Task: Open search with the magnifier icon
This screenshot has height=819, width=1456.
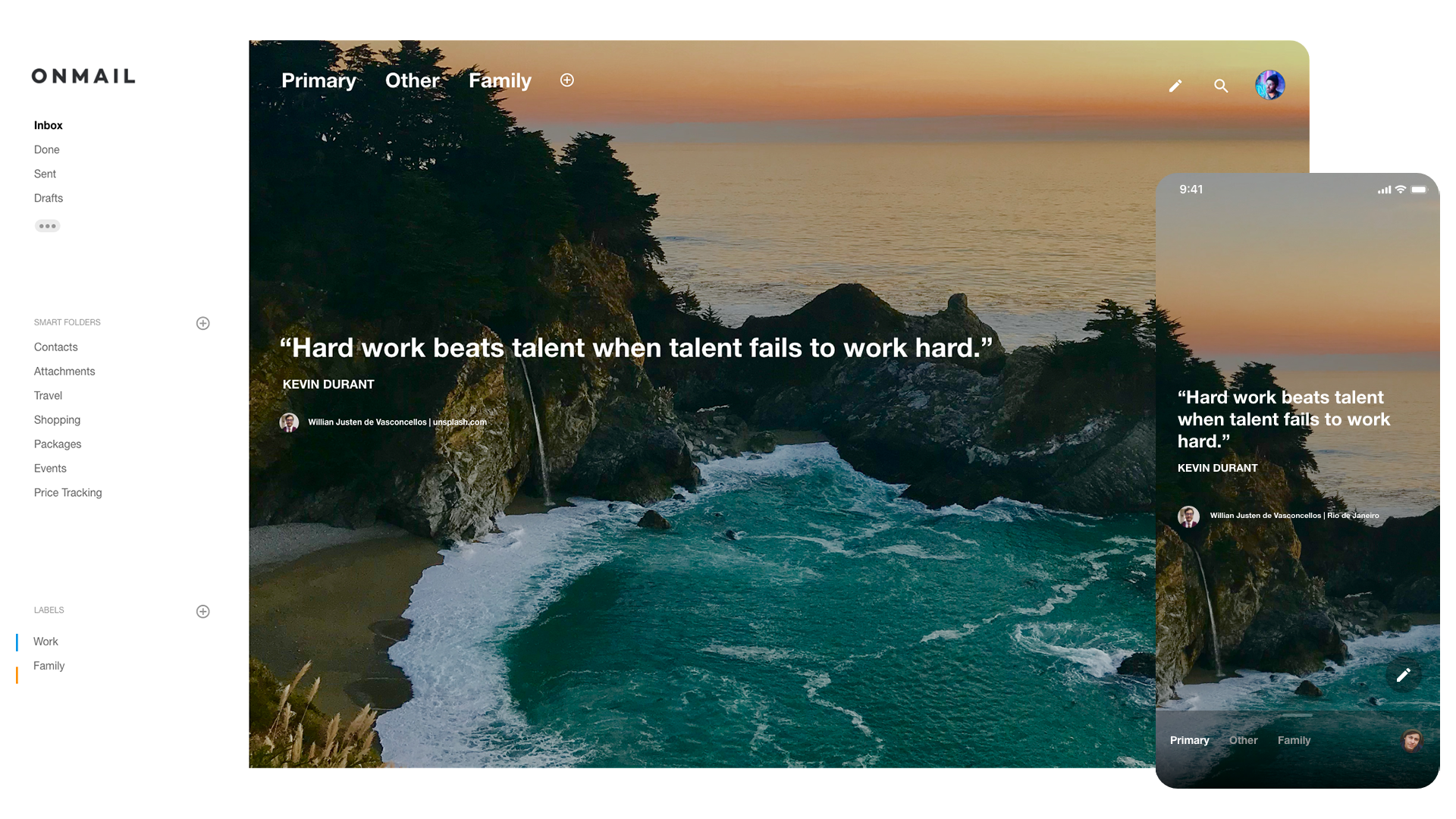Action: click(x=1221, y=86)
